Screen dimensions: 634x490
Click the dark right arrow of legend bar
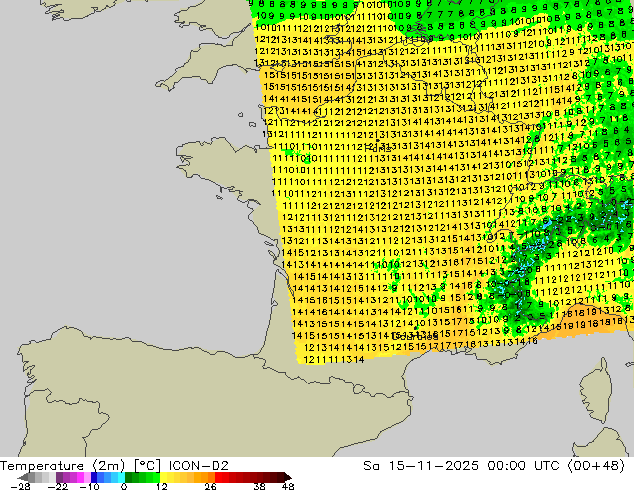[288, 477]
